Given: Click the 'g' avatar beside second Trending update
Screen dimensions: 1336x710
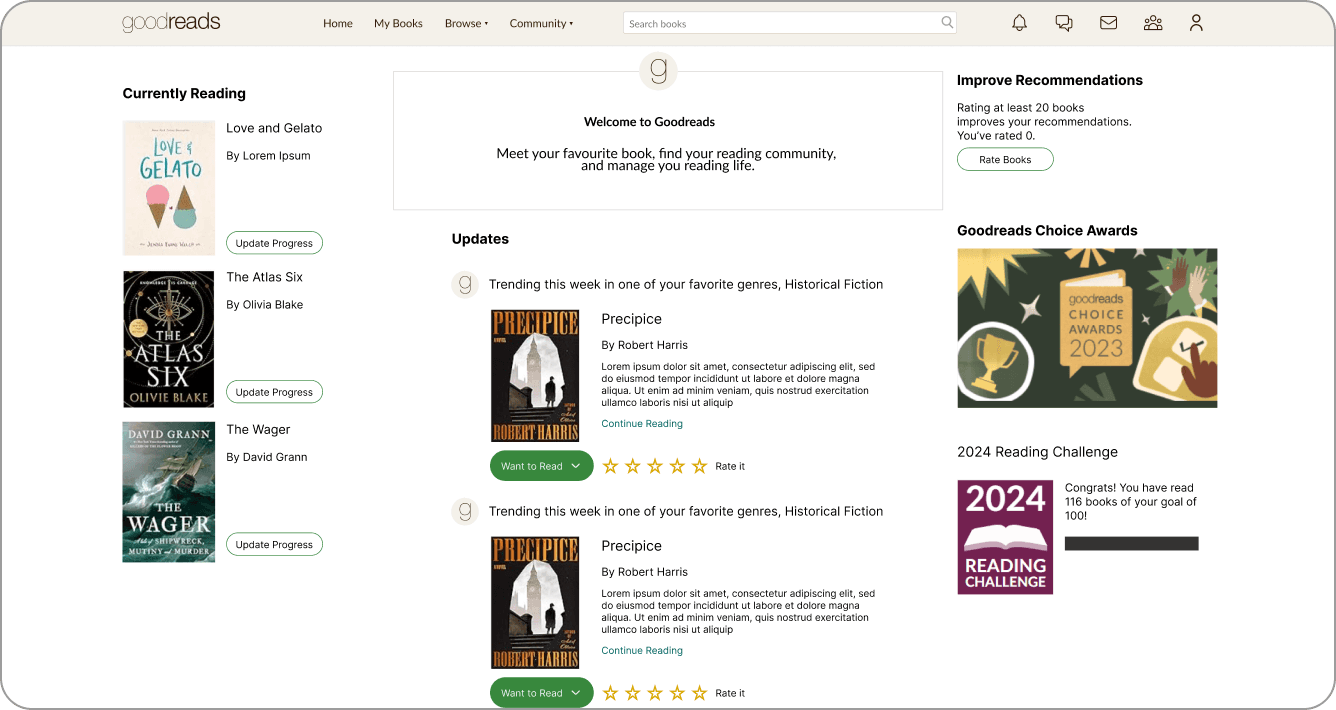Looking at the screenshot, I should [465, 511].
